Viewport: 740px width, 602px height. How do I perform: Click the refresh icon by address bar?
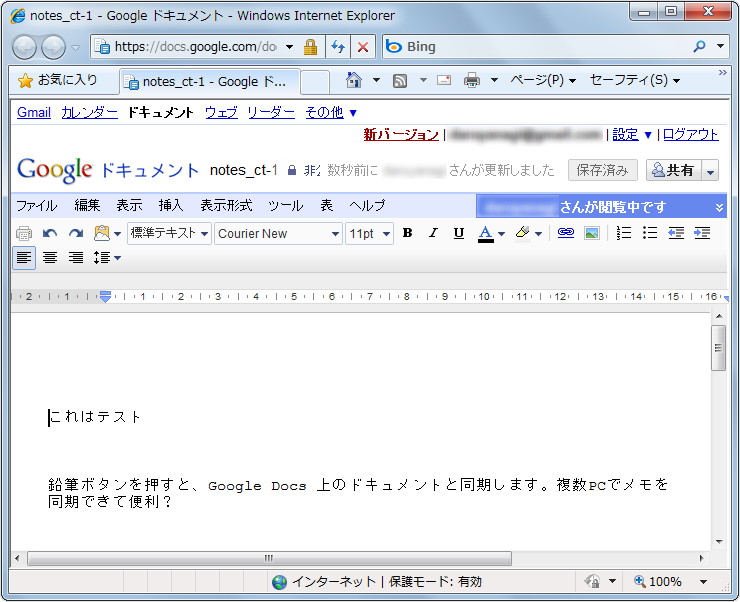click(x=338, y=47)
